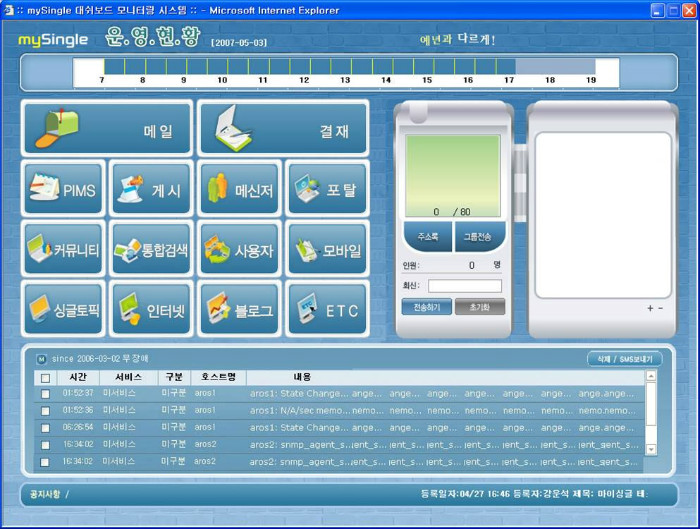
Task: Maximize the Internet Explorer window
Action: 673,11
